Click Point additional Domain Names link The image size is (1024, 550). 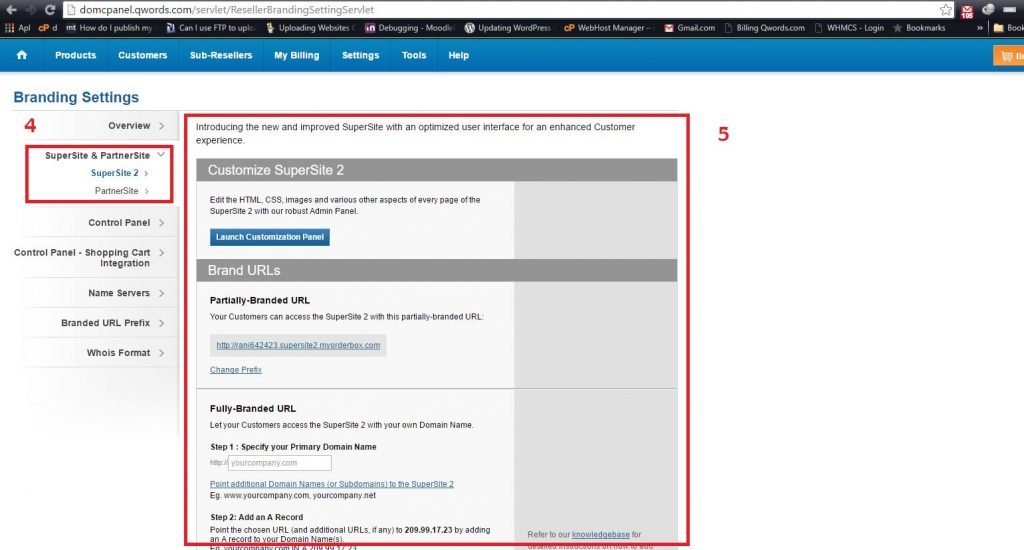pos(332,484)
